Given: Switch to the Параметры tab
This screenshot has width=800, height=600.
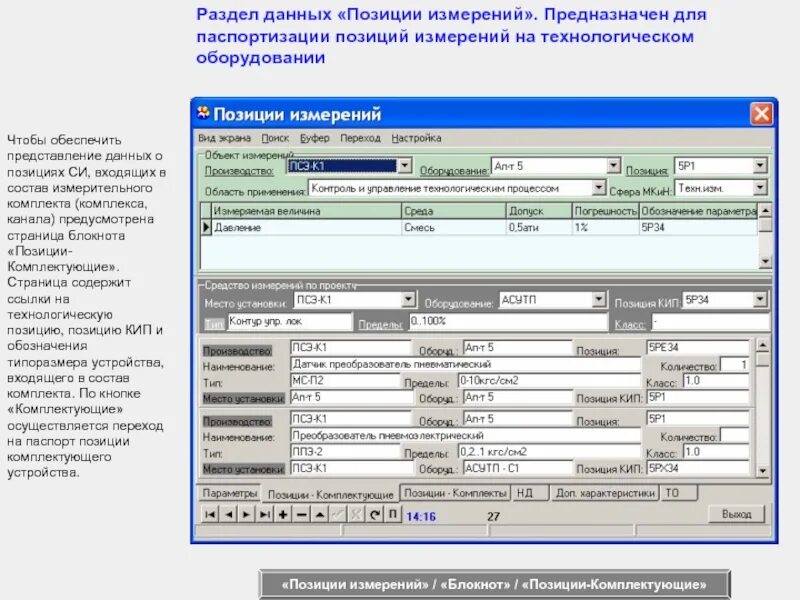Looking at the screenshot, I should pos(229,493).
